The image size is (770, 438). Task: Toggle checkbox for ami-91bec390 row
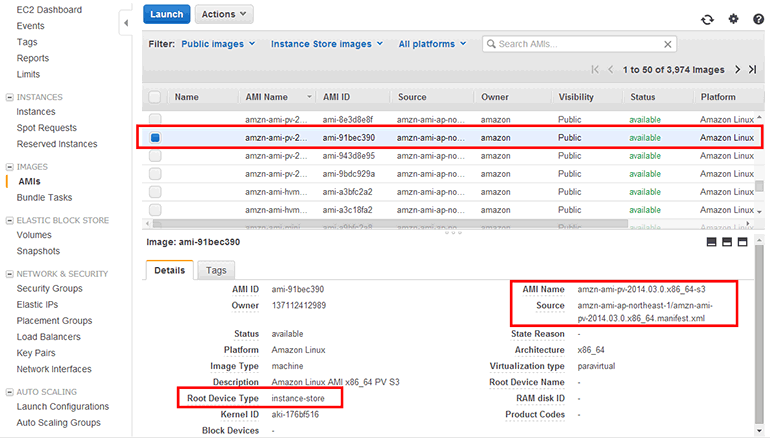155,138
